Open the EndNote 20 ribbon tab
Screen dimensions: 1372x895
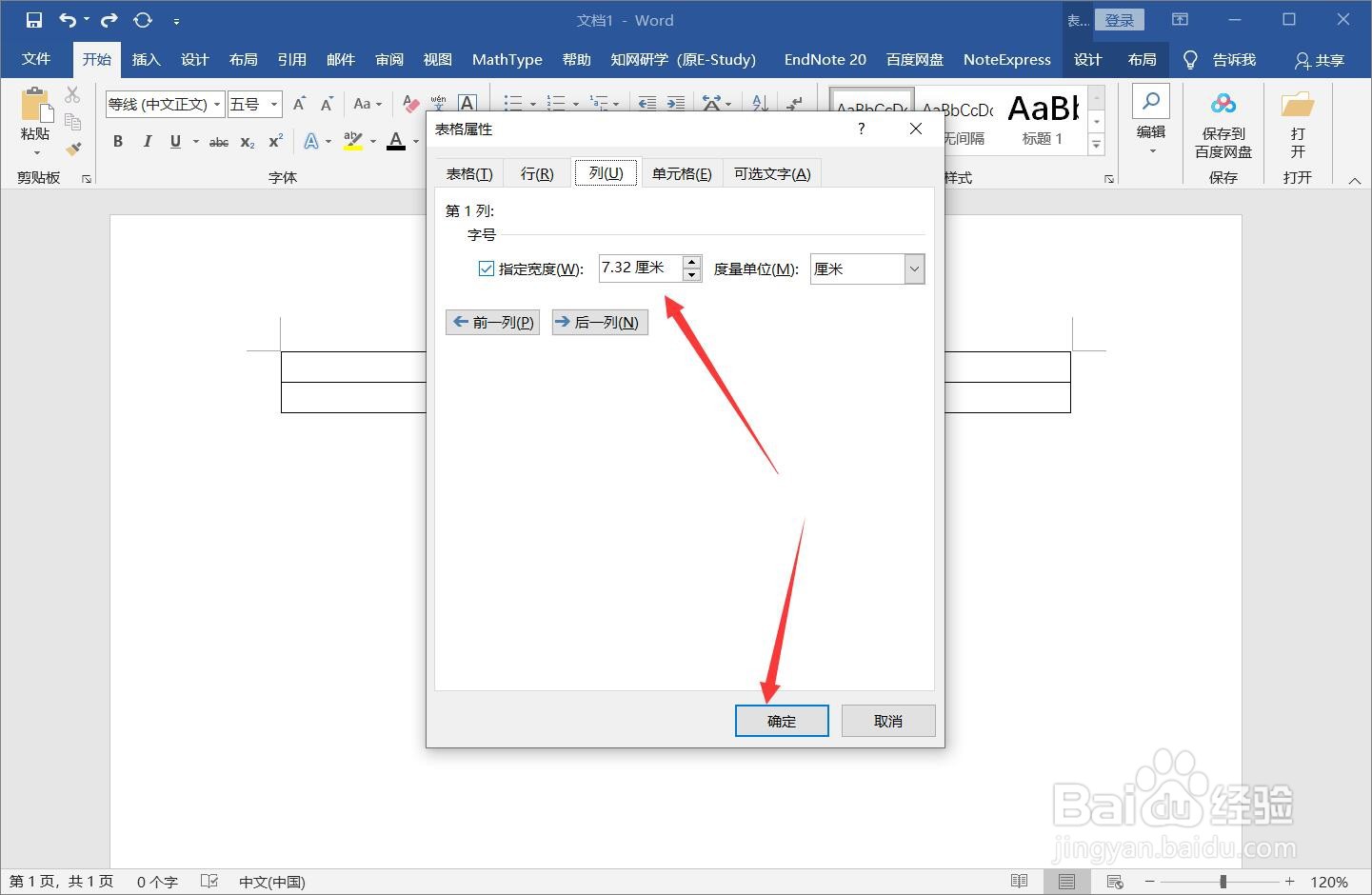click(824, 59)
